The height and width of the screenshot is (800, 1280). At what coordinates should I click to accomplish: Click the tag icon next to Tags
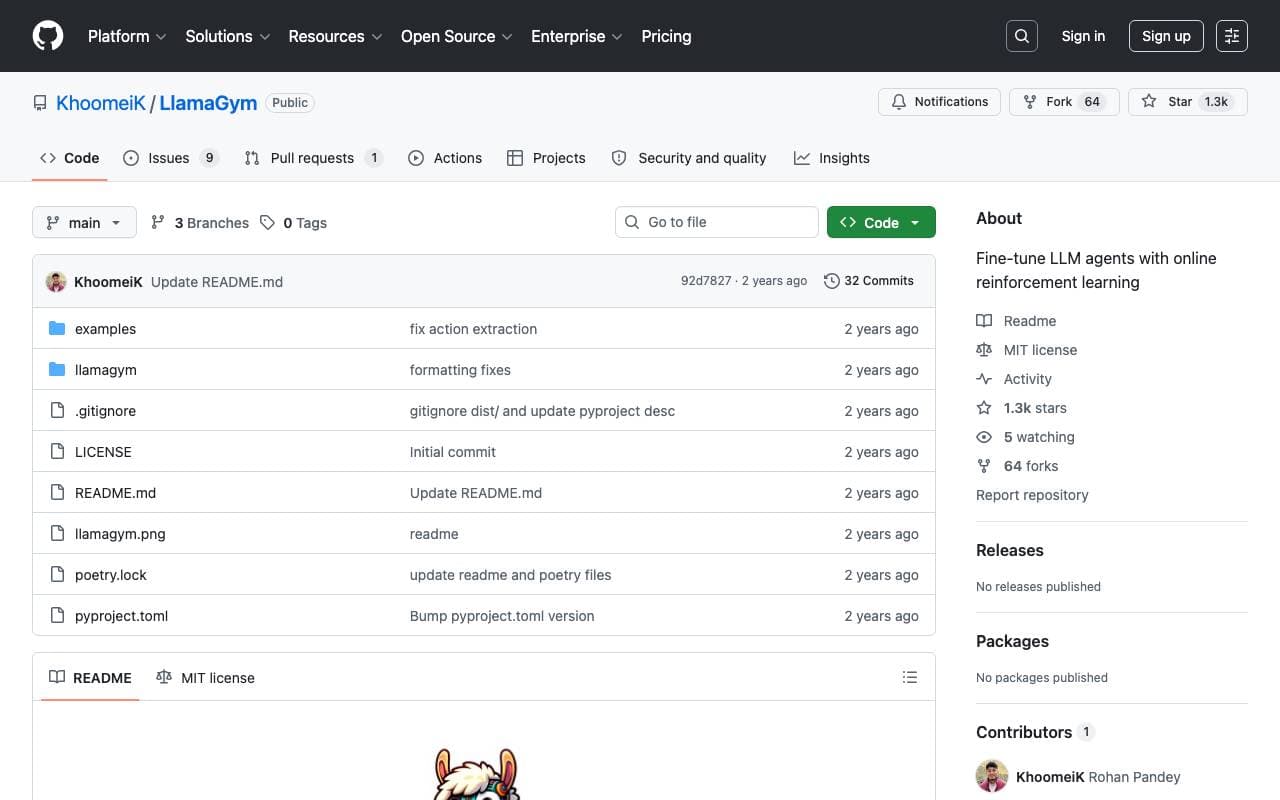coord(267,223)
